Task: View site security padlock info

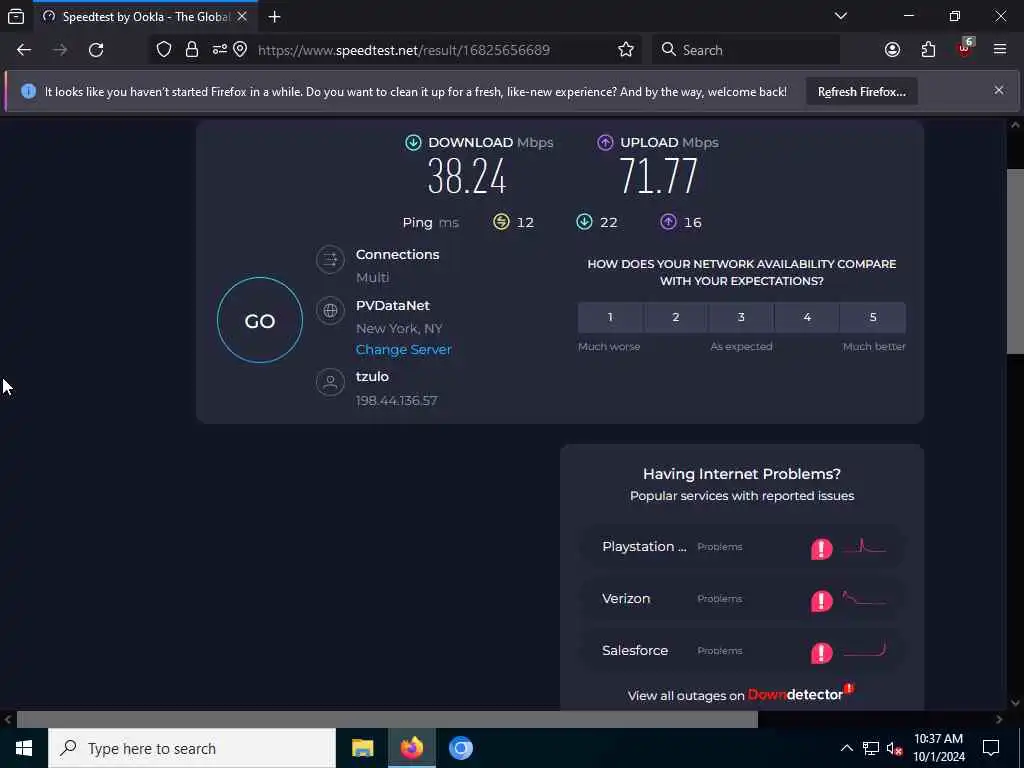Action: coord(191,50)
